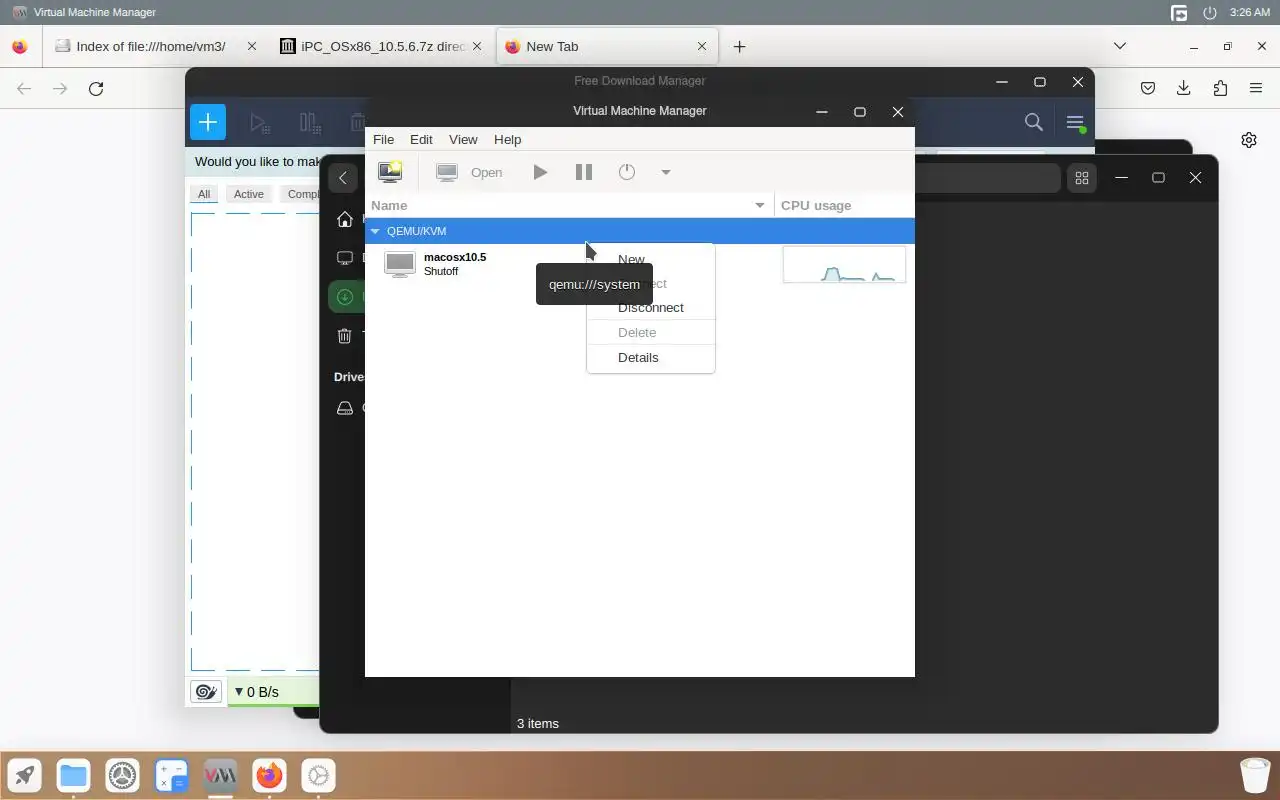This screenshot has height=800, width=1280.
Task: Open Firefox from the dock
Action: pos(269,775)
